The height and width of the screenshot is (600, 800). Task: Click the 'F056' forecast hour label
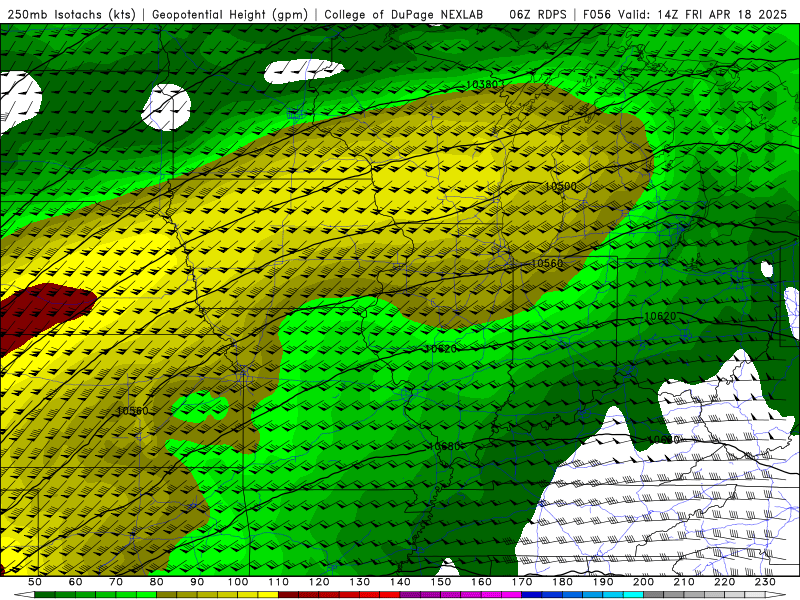(x=596, y=15)
